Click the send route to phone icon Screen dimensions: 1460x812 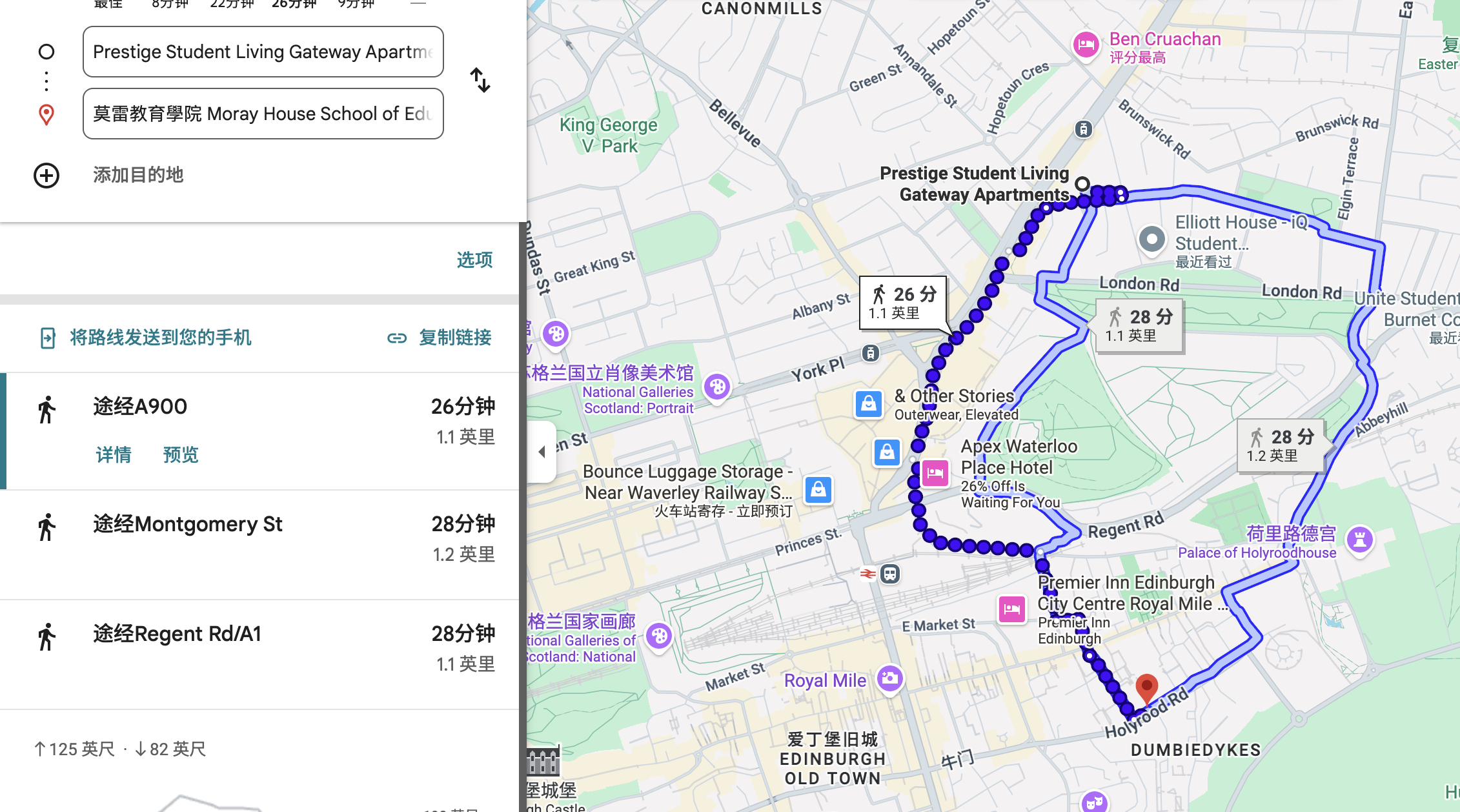48,338
